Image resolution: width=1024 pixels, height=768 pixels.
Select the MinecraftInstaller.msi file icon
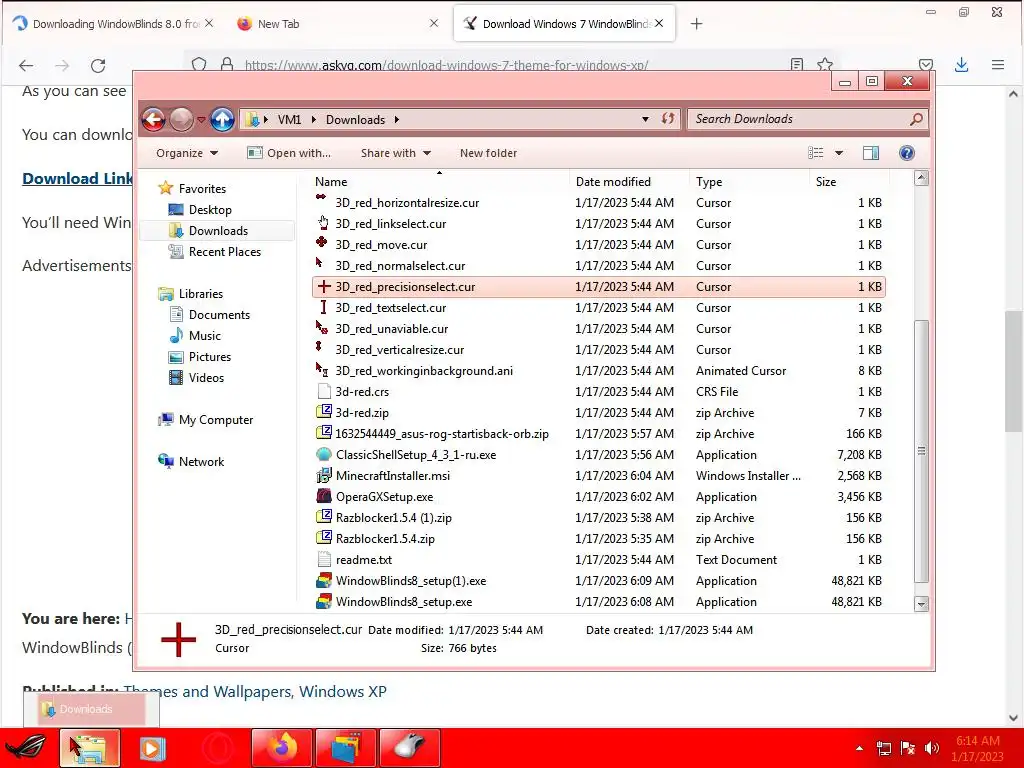323,475
